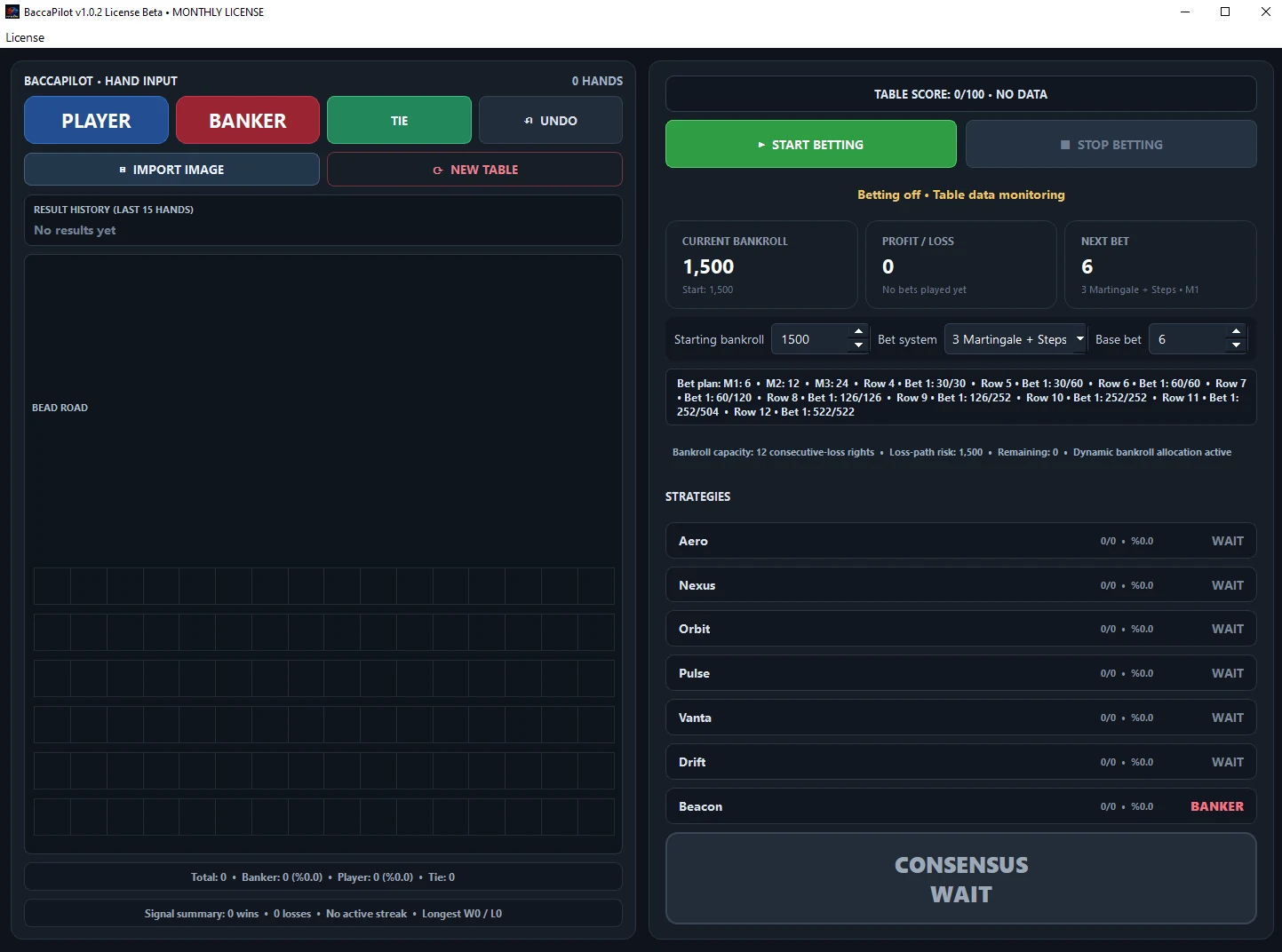The width and height of the screenshot is (1282, 952).
Task: Click the green Start Betting button
Action: 811,144
